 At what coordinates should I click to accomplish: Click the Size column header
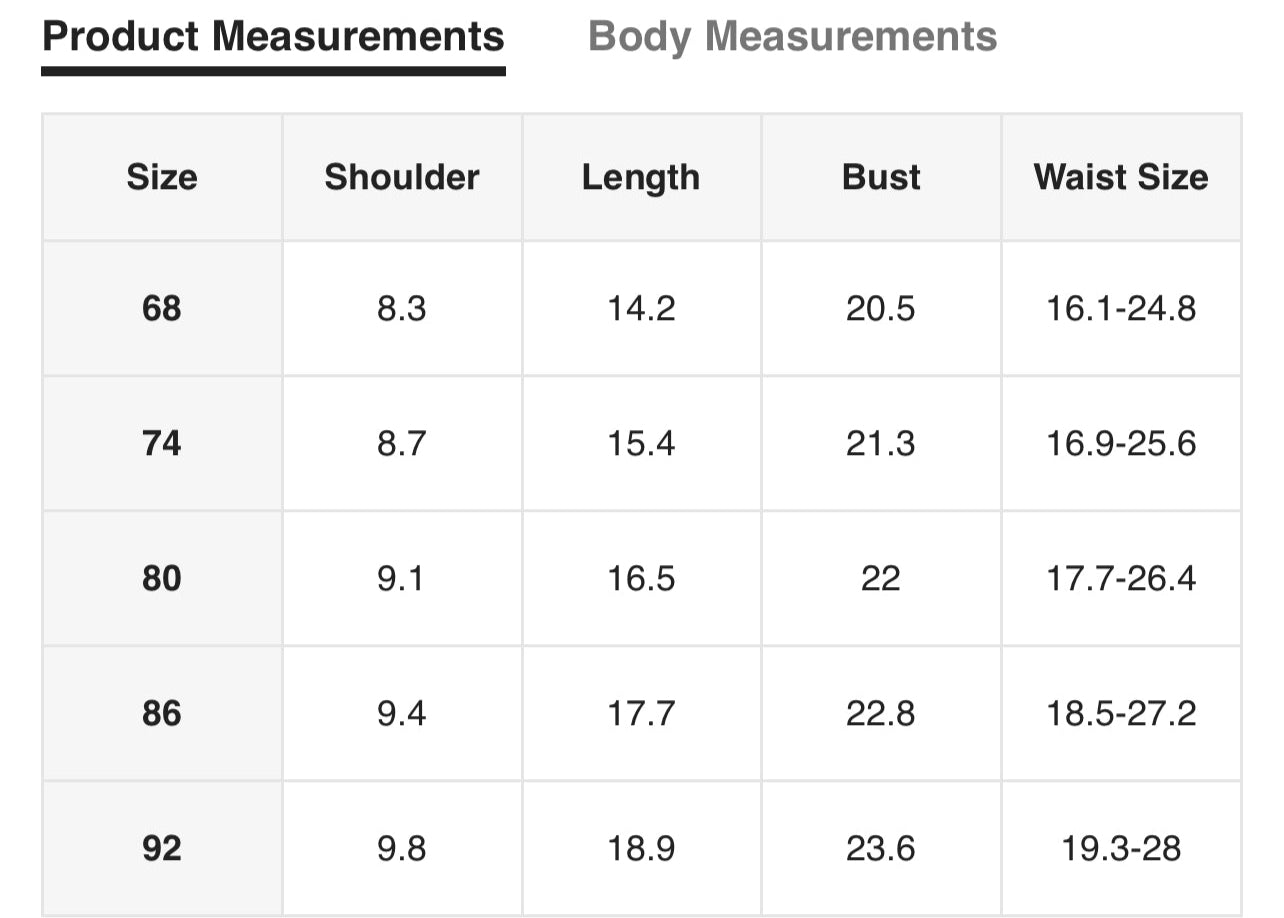coord(162,177)
